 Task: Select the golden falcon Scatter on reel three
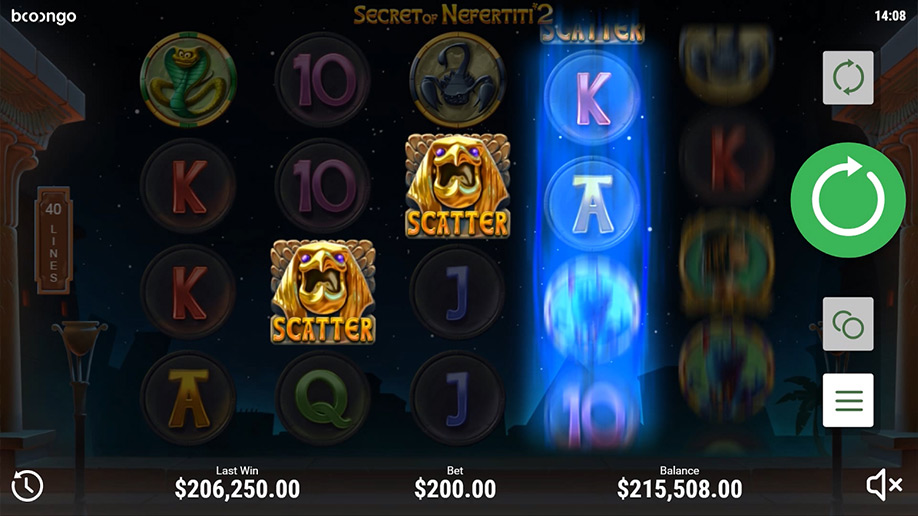point(457,186)
